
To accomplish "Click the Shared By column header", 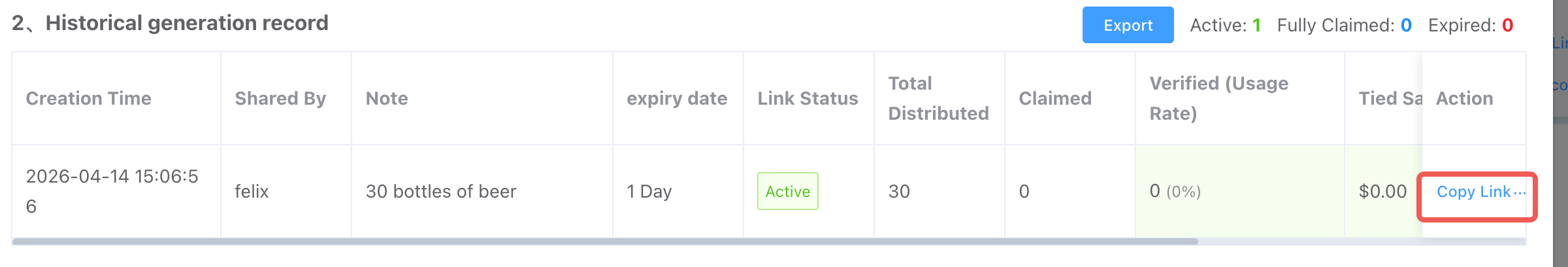I will [x=280, y=98].
